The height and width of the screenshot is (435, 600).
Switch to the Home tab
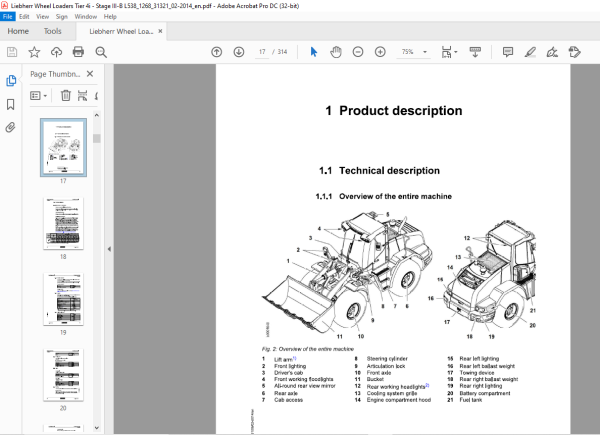tap(18, 31)
